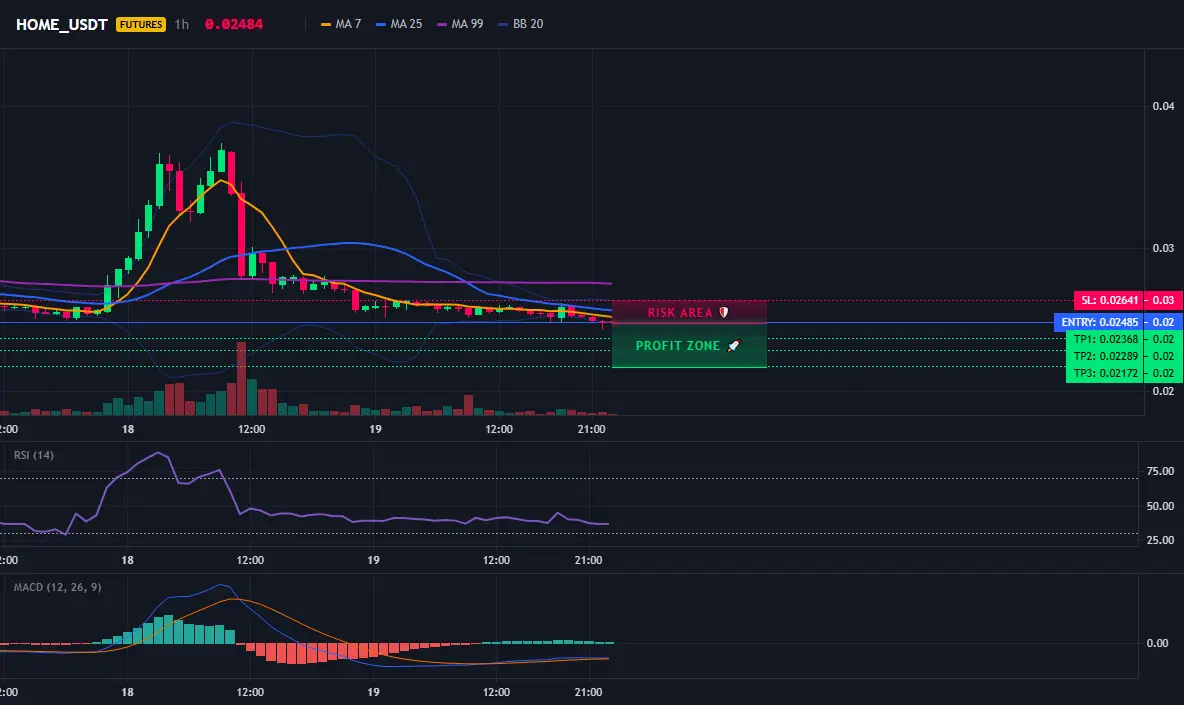The image size is (1184, 705).
Task: Toggle the MA 99 legend entry
Action: [x=460, y=24]
